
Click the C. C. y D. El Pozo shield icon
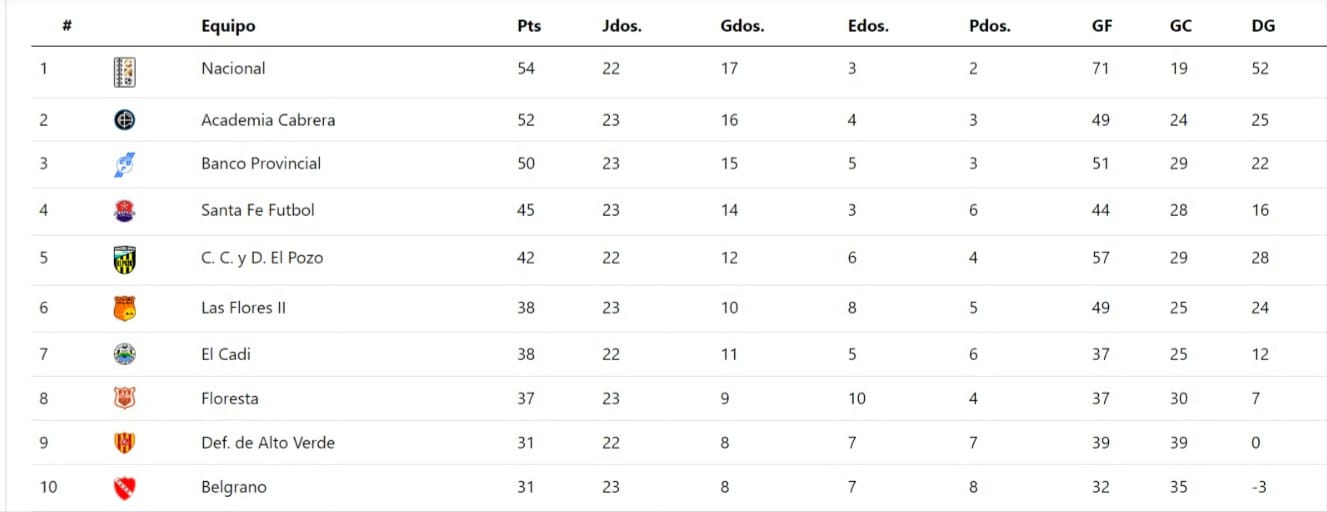tap(125, 259)
